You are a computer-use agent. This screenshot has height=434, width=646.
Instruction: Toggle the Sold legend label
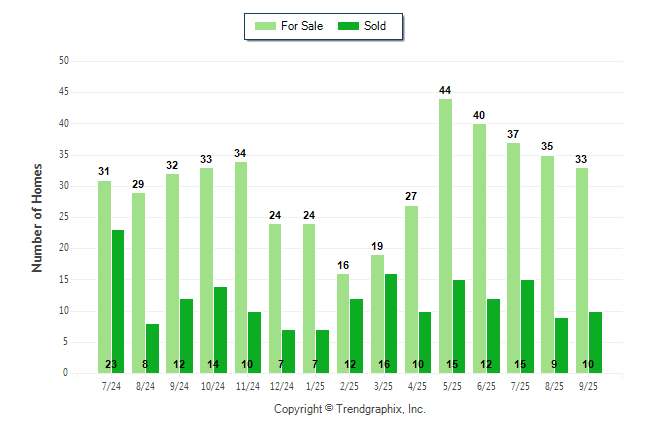coord(375,26)
